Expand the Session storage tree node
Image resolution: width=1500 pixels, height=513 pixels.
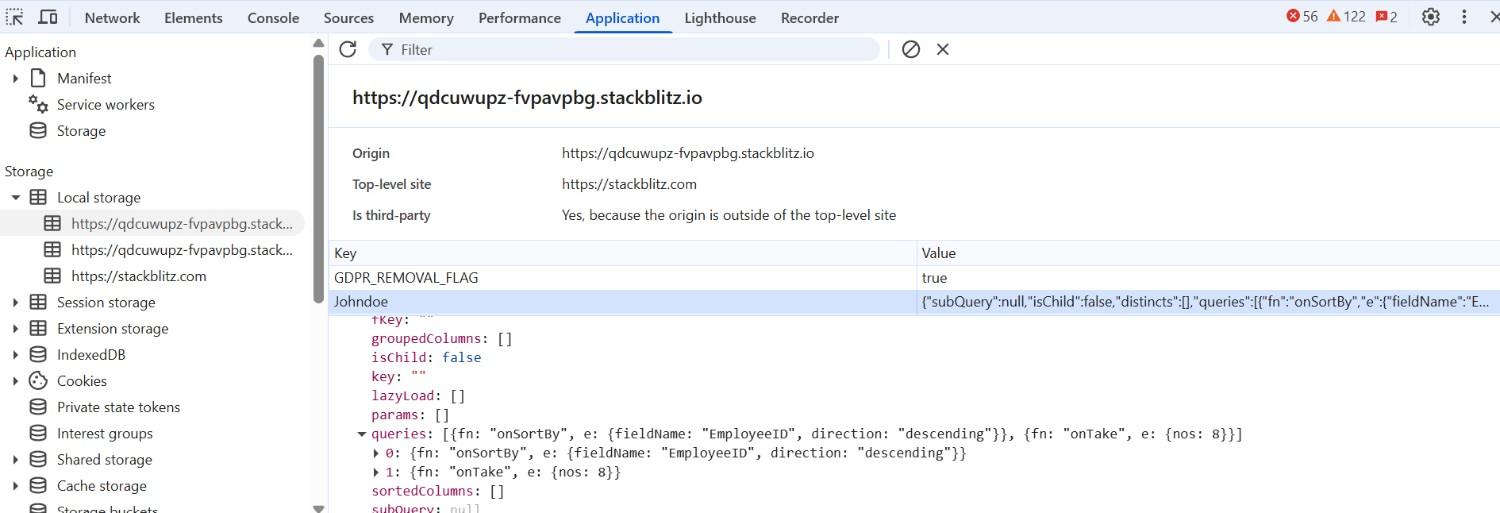click(x=15, y=302)
